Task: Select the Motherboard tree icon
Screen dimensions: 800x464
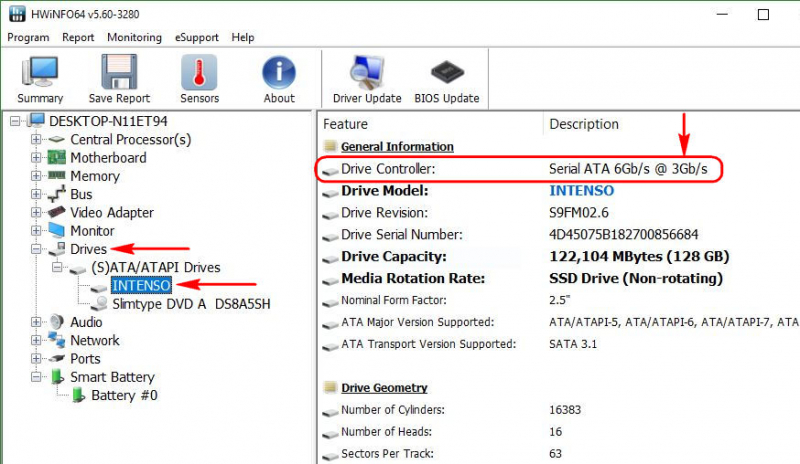Action: point(57,157)
